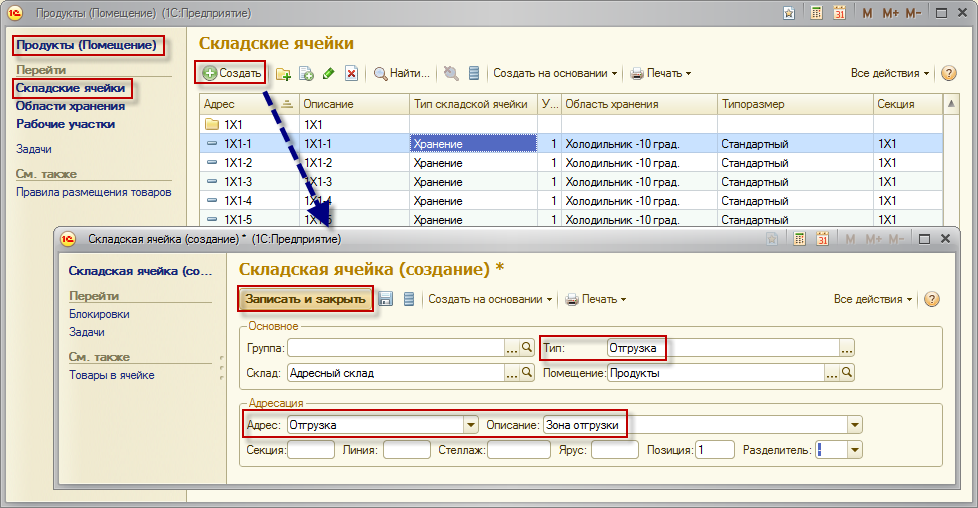Viewport: 978px width, 508px height.
Task: Open the Печать menu in creation form
Action: tap(596, 299)
